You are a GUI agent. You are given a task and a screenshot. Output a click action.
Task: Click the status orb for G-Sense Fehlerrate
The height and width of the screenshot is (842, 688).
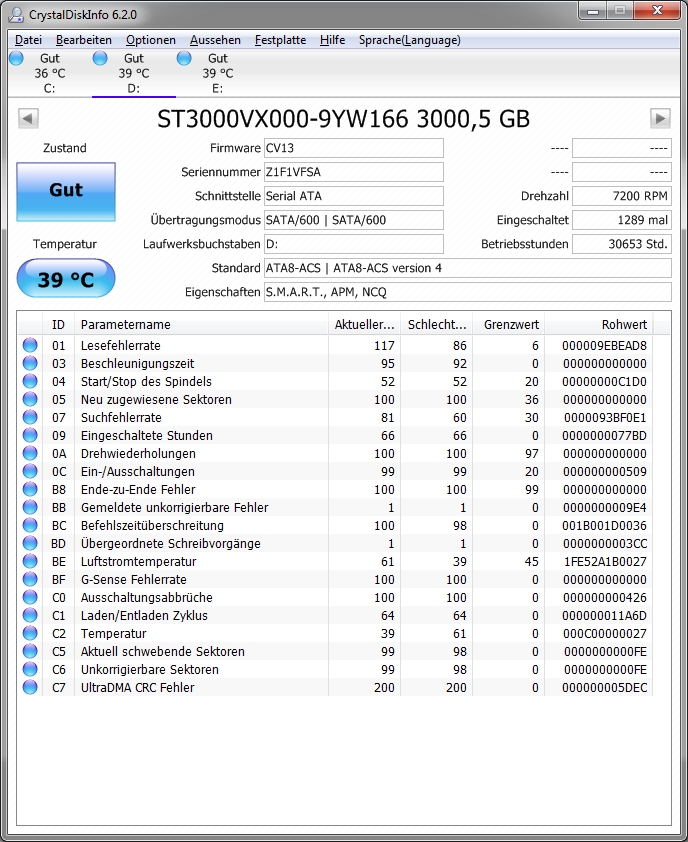[30, 579]
